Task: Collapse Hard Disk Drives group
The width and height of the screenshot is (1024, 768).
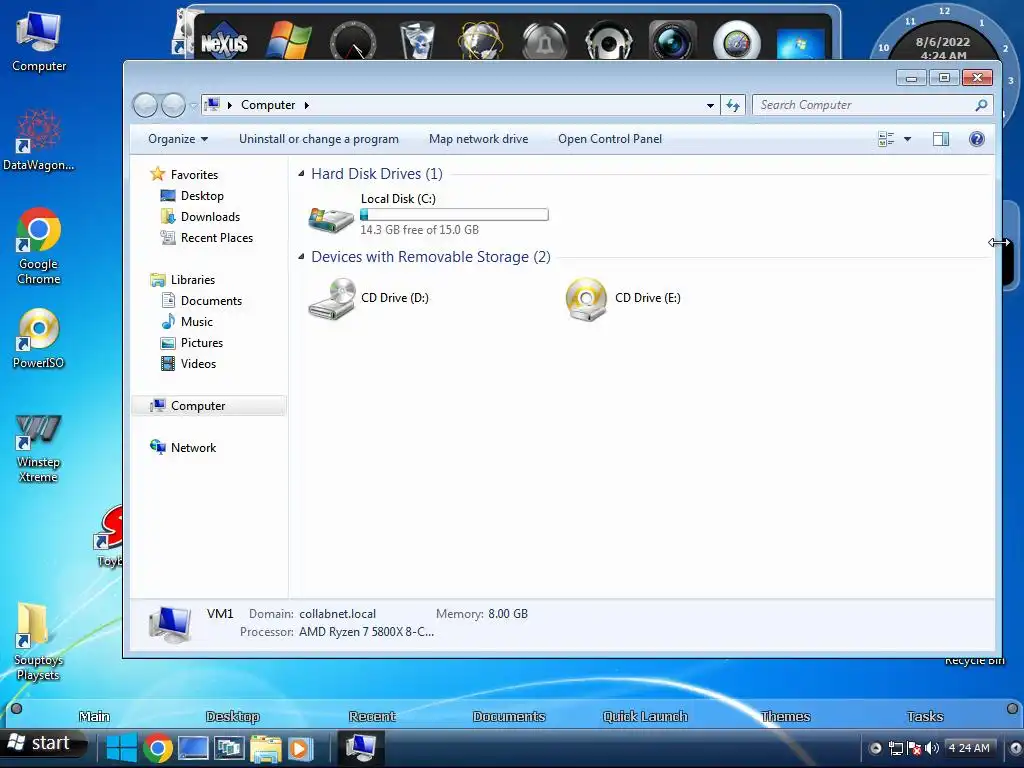Action: coord(301,174)
